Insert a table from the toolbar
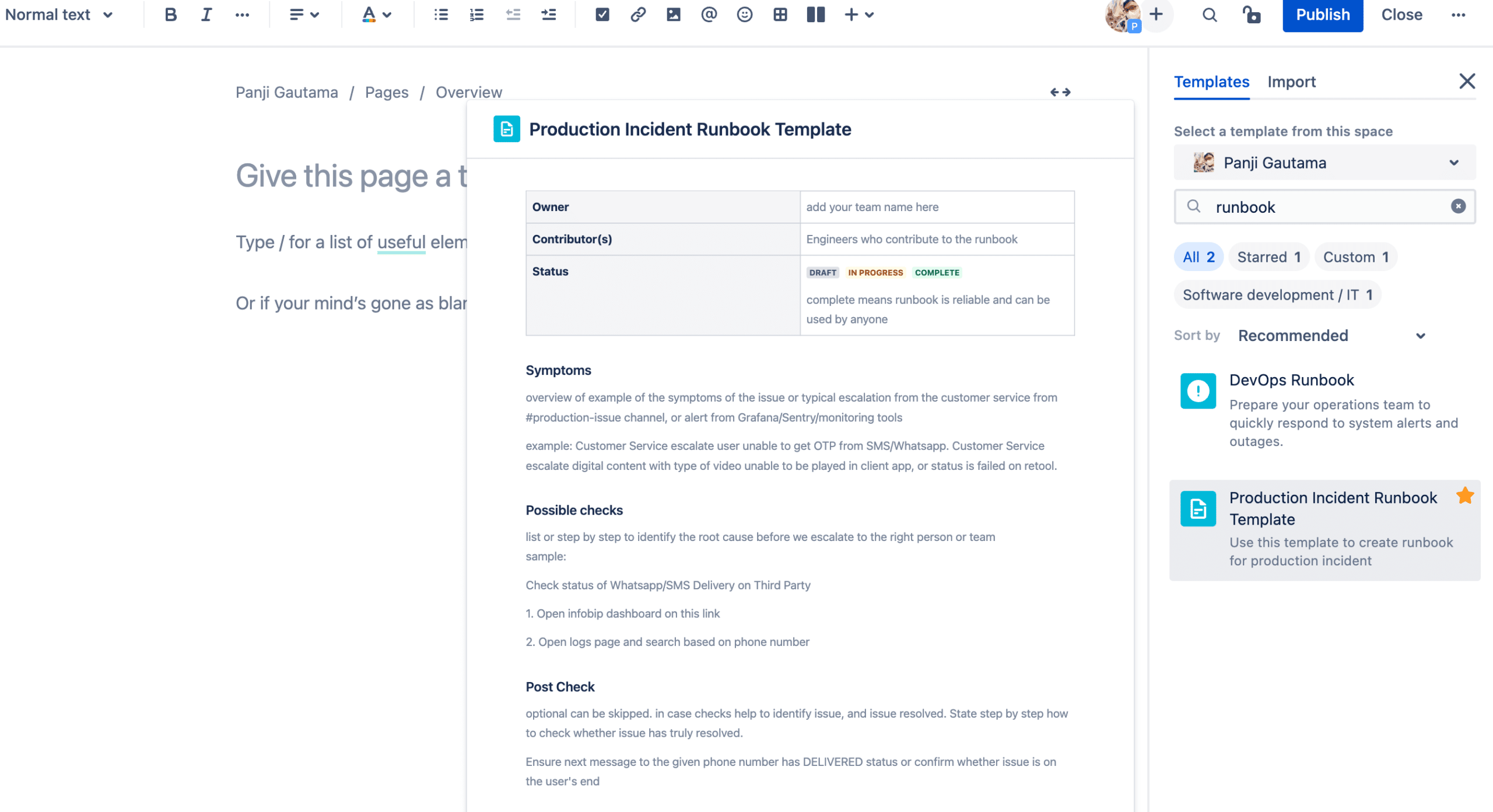This screenshot has height=812, width=1493. point(780,15)
